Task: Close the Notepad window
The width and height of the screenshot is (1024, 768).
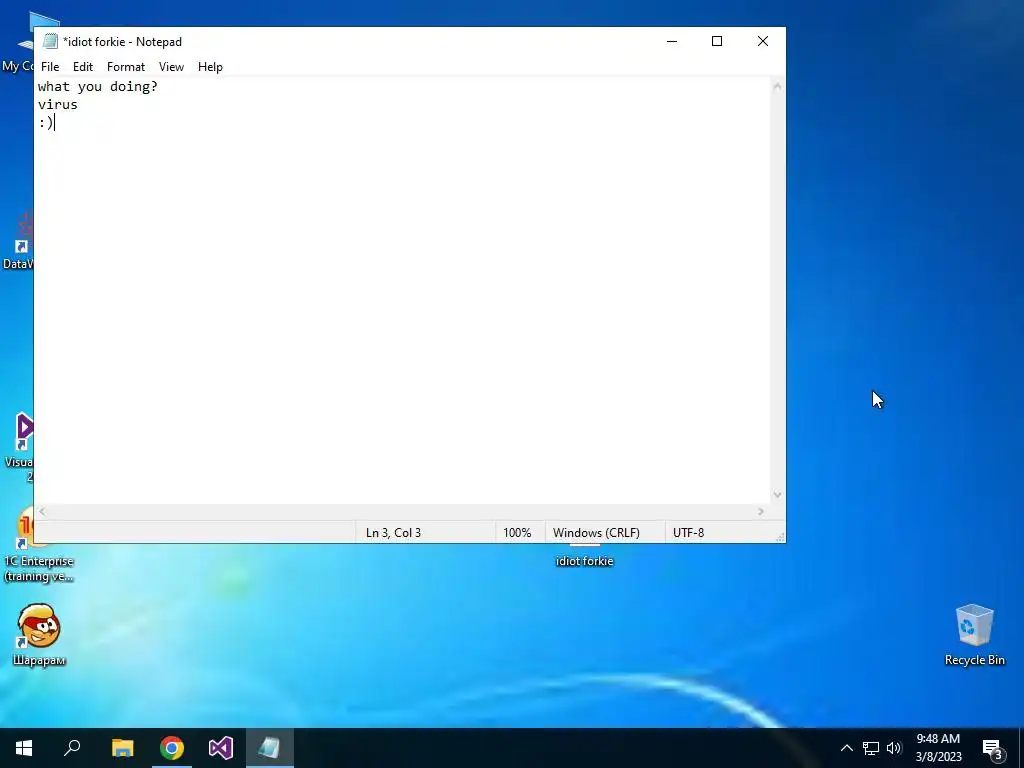Action: click(763, 41)
